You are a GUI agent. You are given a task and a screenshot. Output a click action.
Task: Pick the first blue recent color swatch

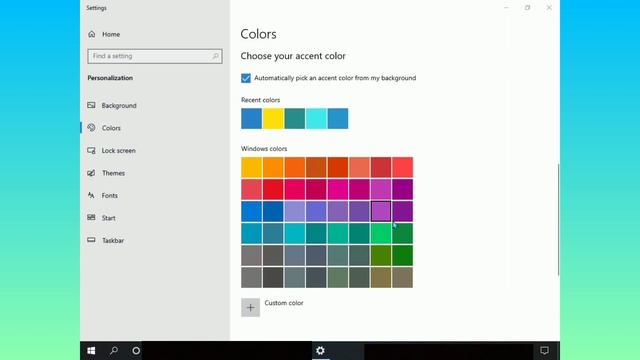251,118
